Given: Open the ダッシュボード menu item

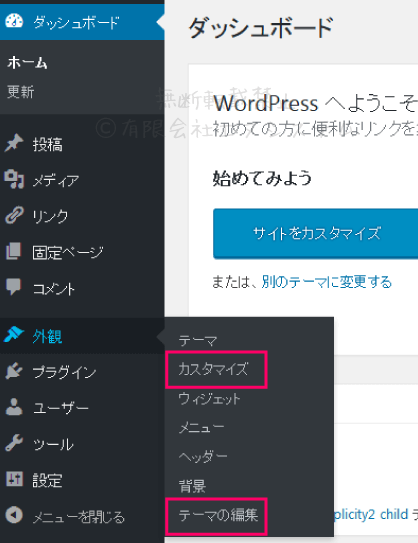Looking at the screenshot, I should 82,21.
